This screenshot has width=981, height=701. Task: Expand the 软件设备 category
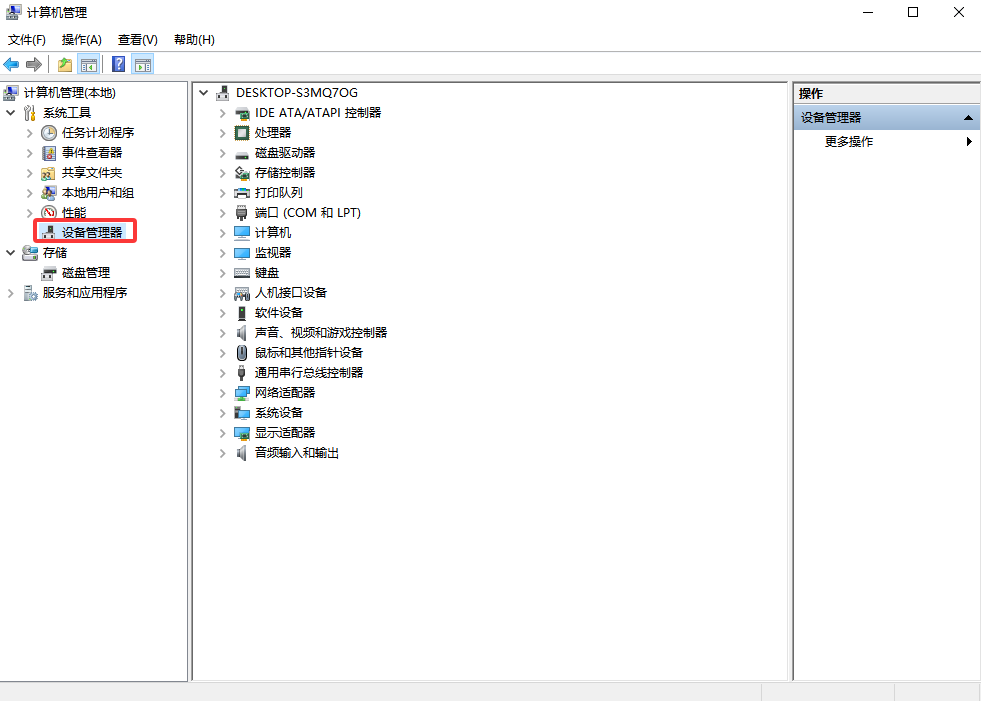tap(222, 313)
